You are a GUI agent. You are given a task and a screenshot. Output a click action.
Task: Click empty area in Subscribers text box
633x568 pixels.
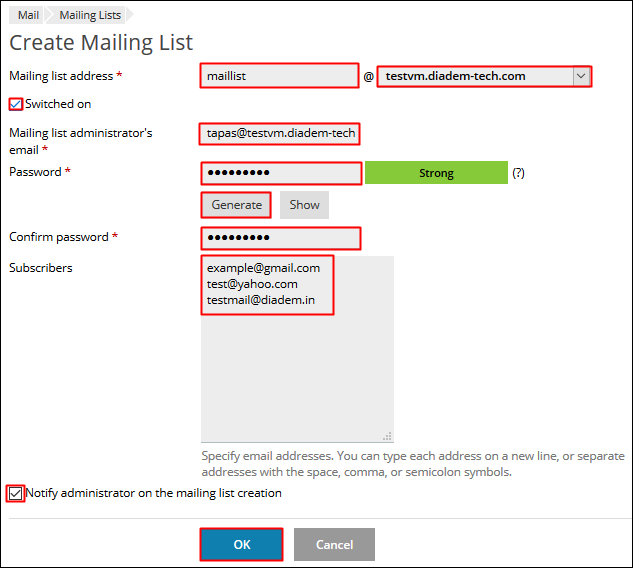(297, 380)
